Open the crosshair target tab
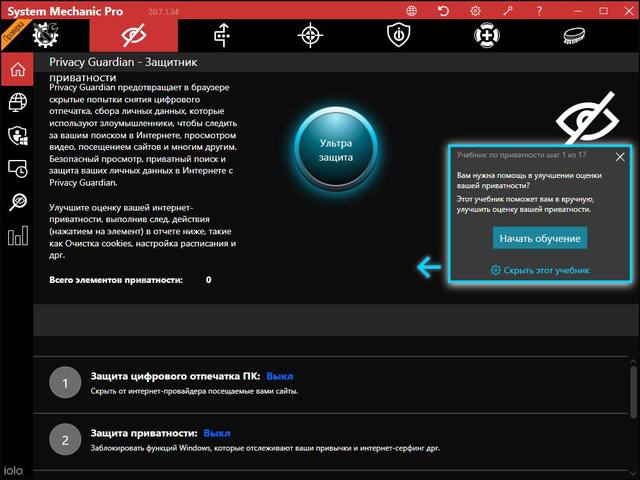The image size is (640, 480). (311, 35)
